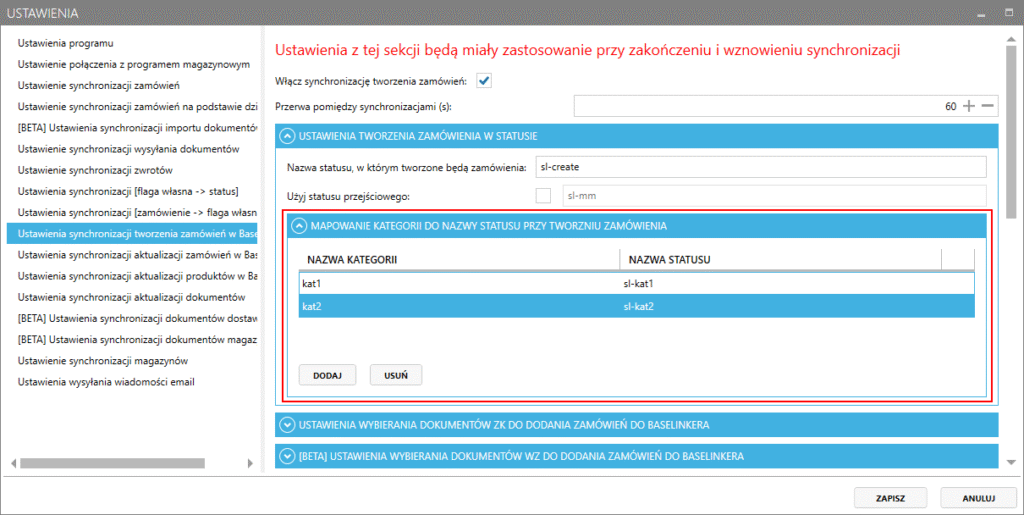Screen dimensions: 1024x515
Task: Select Ustawienie synchronizacji magazynów entry
Action: click(x=103, y=360)
